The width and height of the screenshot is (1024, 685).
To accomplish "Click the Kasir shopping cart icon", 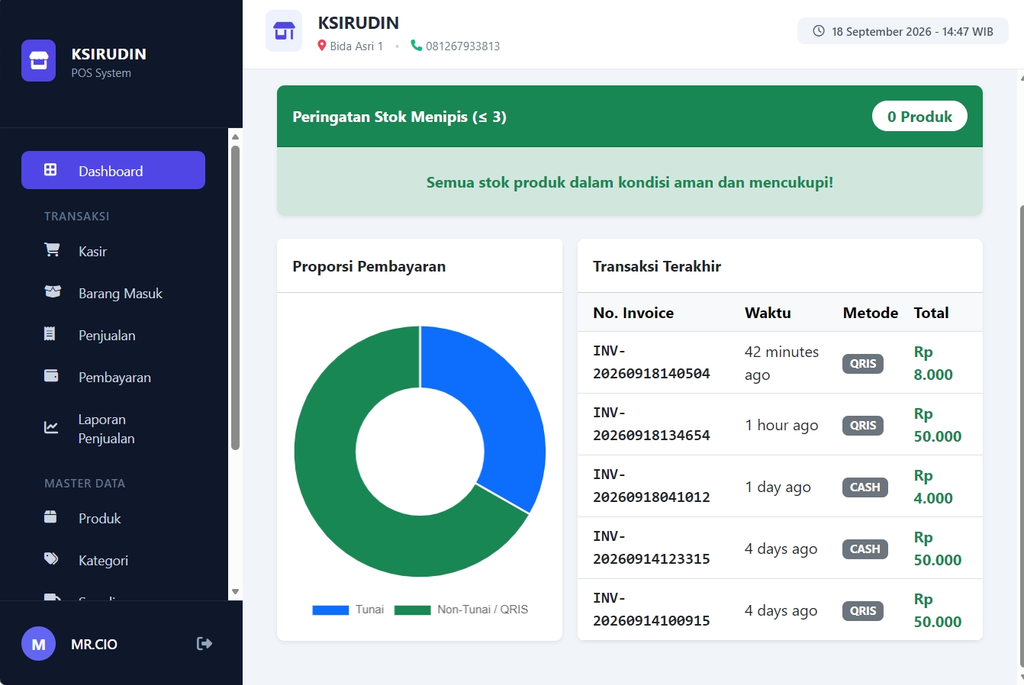I will coord(52,250).
